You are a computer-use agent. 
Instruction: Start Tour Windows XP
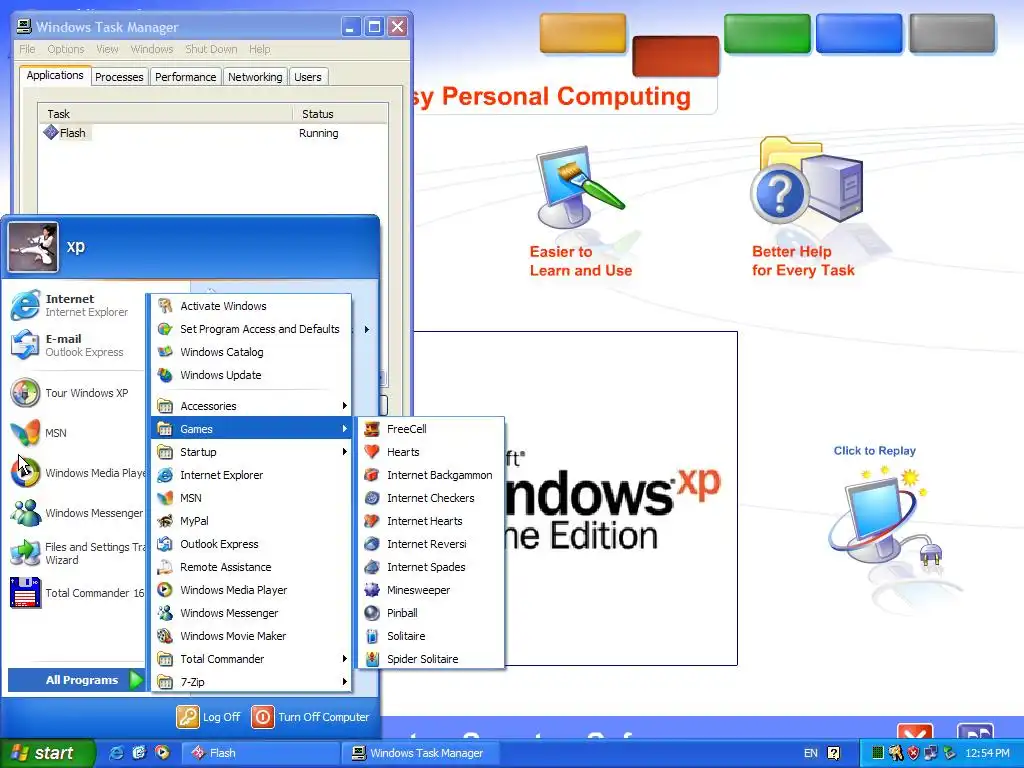75,393
